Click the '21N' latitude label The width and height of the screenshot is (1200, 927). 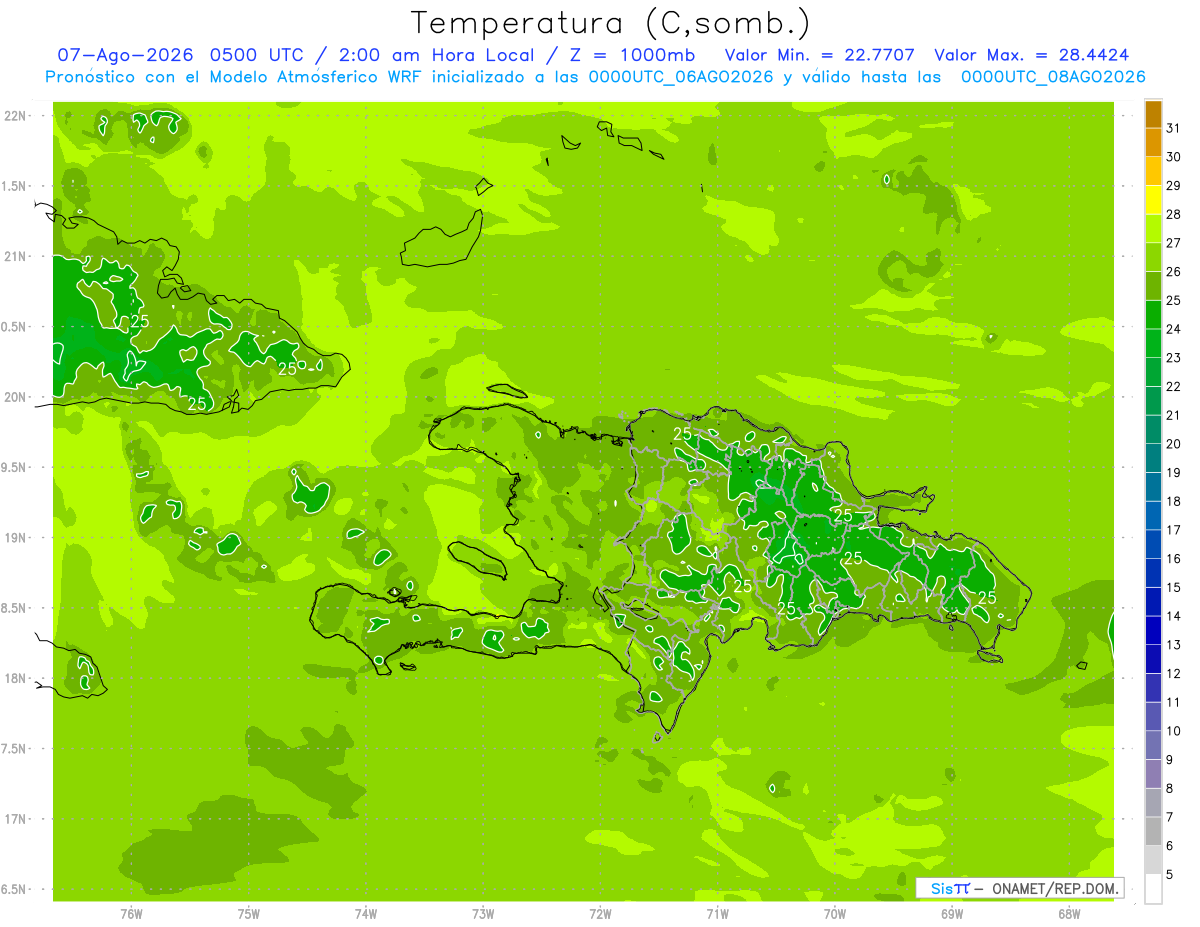click(14, 256)
